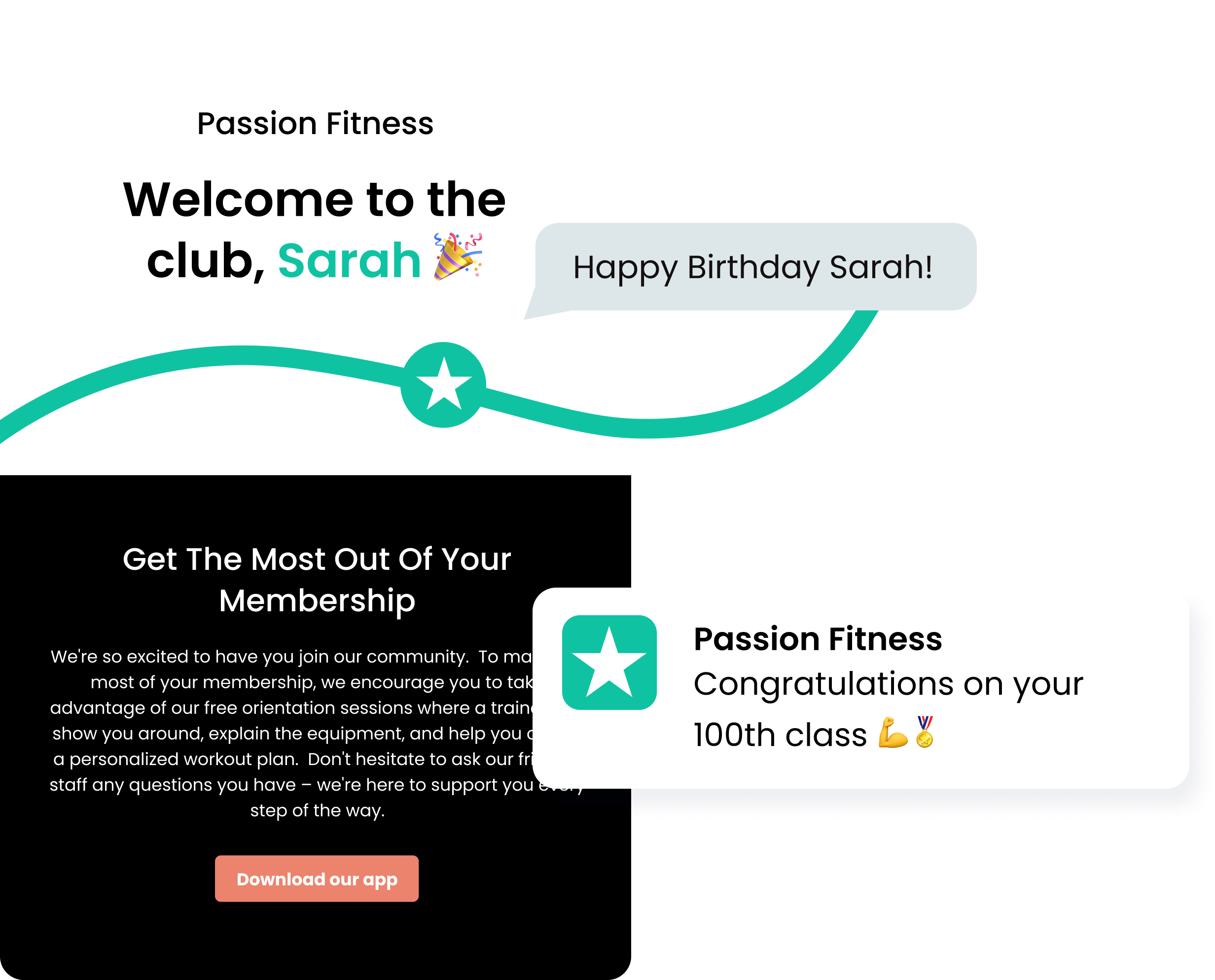Click the Download our app button
Image resolution: width=1215 pixels, height=980 pixels.
coord(317,878)
